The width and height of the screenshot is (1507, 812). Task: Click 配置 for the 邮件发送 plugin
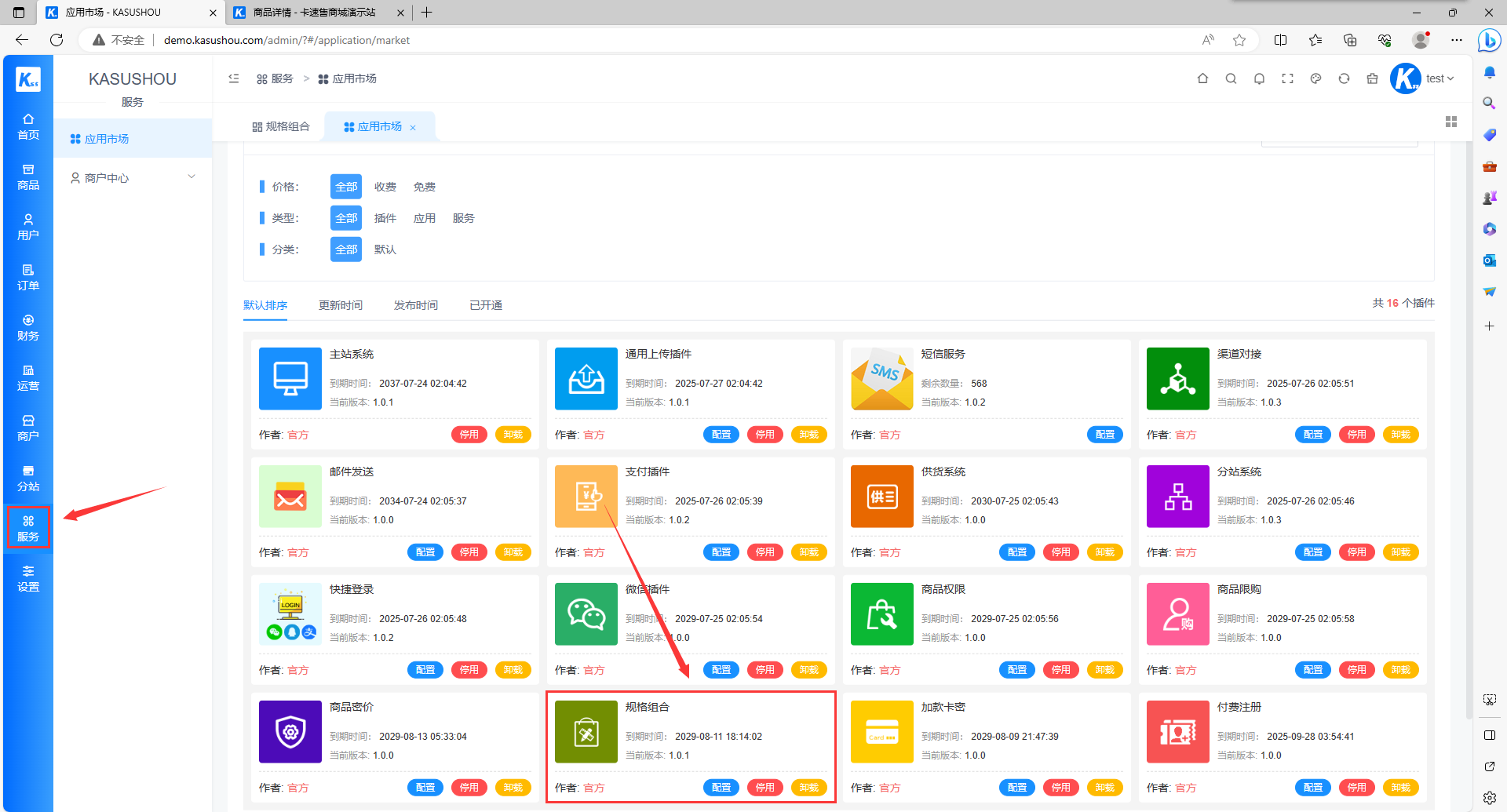(425, 552)
